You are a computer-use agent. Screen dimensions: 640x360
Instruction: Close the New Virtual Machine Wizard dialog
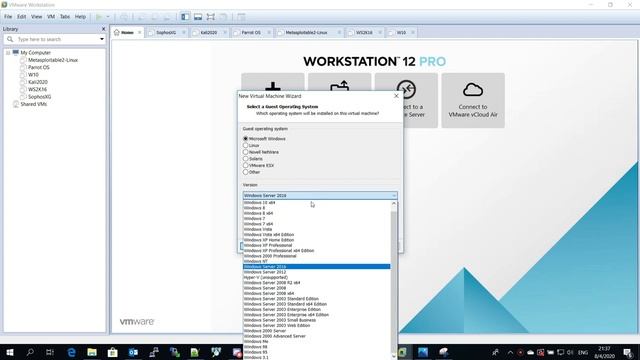[x=396, y=96]
